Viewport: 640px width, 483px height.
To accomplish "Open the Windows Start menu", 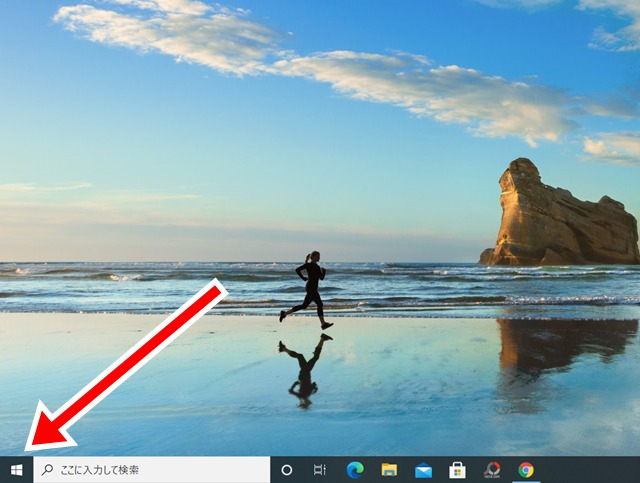I will (x=16, y=470).
